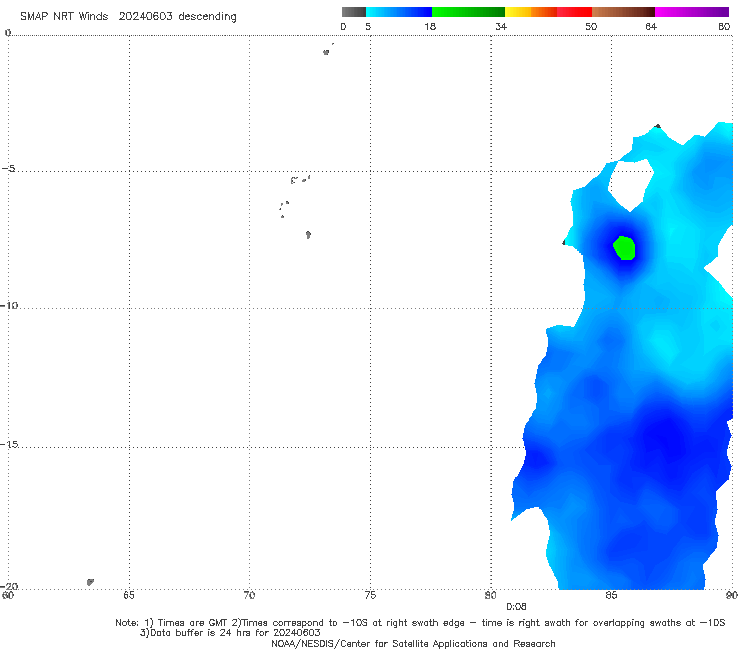Click the color bar label "34"
Screen dimensions: 740x650
[501, 27]
